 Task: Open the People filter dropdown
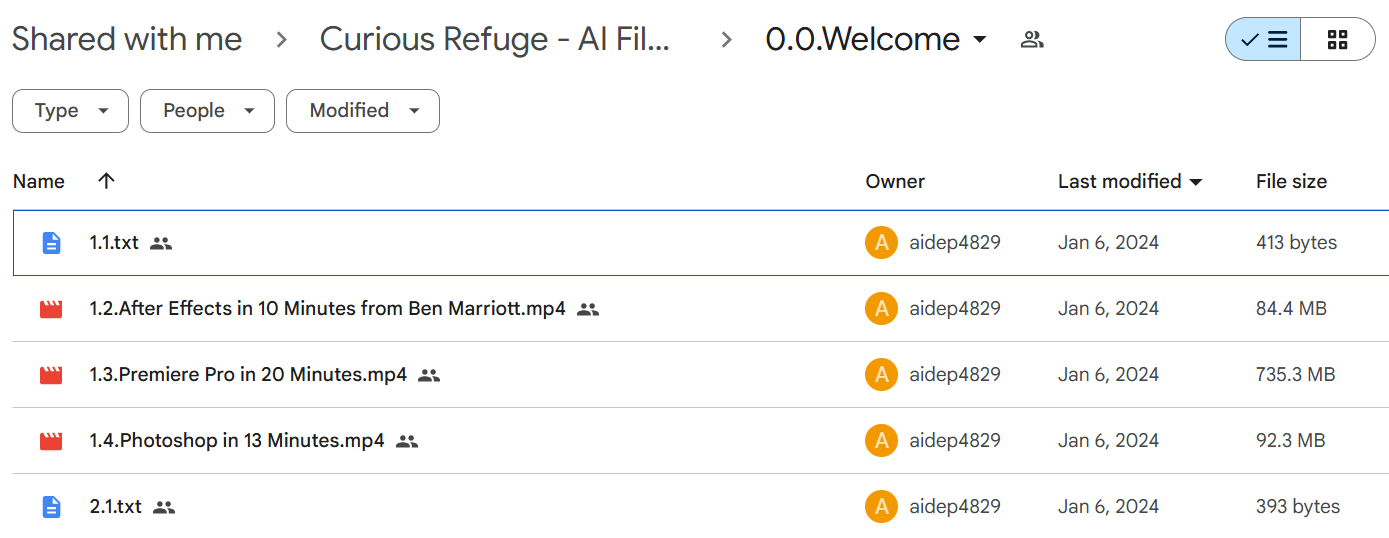click(207, 111)
